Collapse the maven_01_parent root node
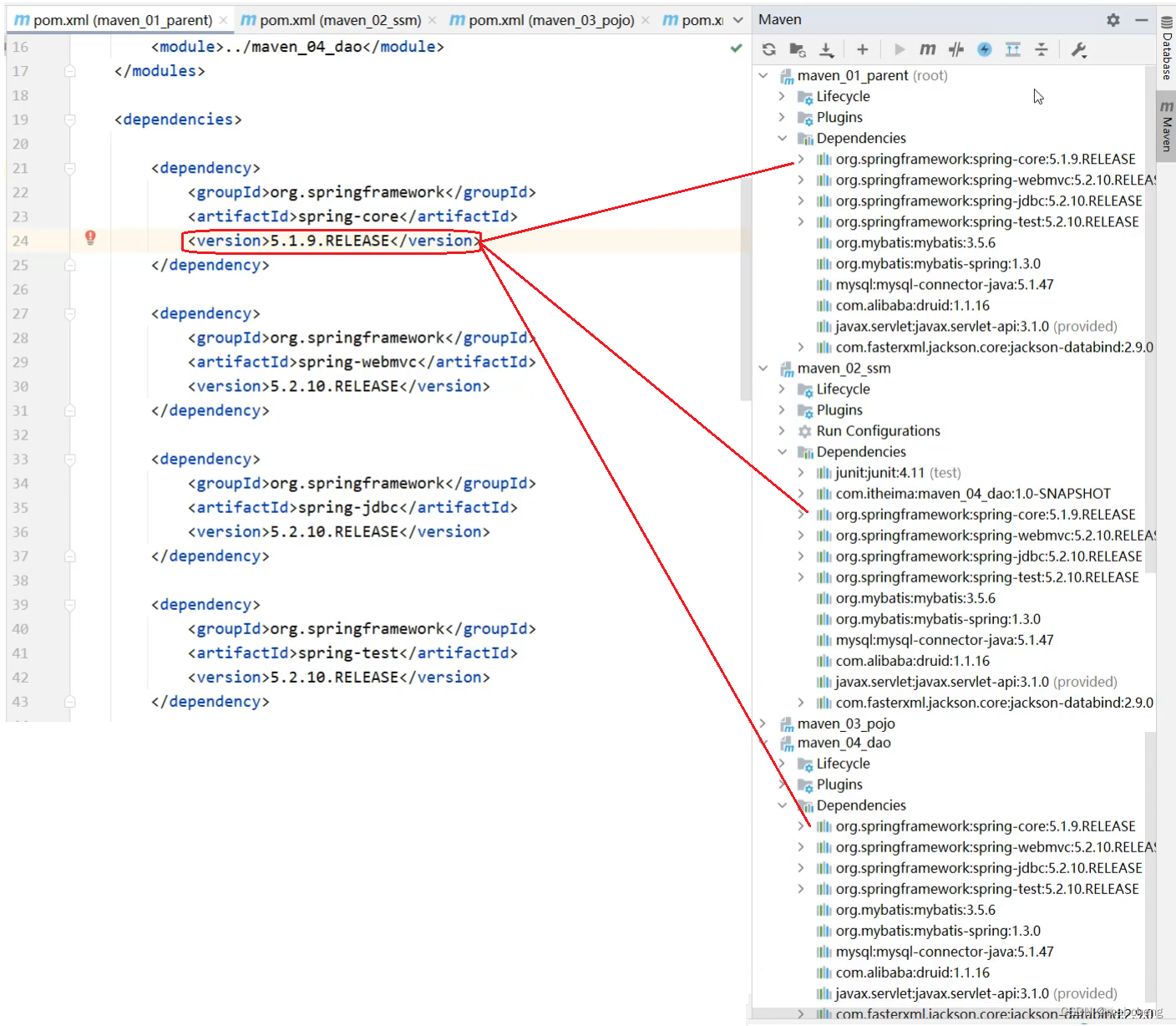The width and height of the screenshot is (1176, 1026). 763,75
